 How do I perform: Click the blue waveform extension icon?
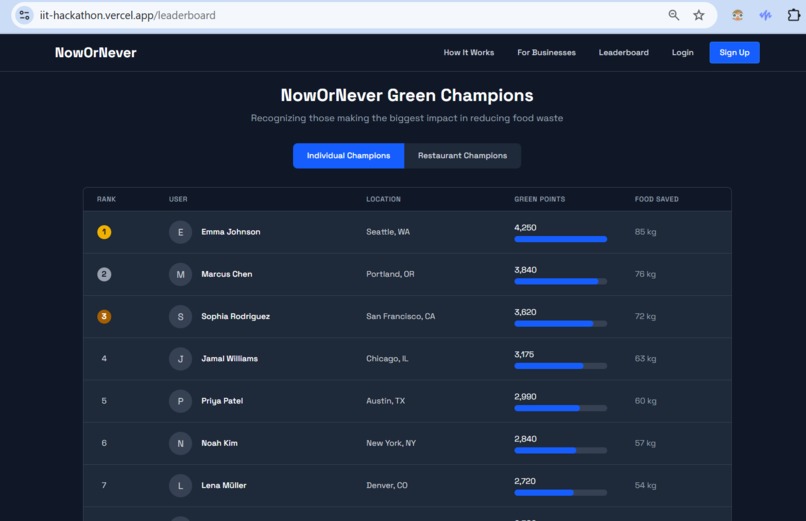[x=765, y=15]
